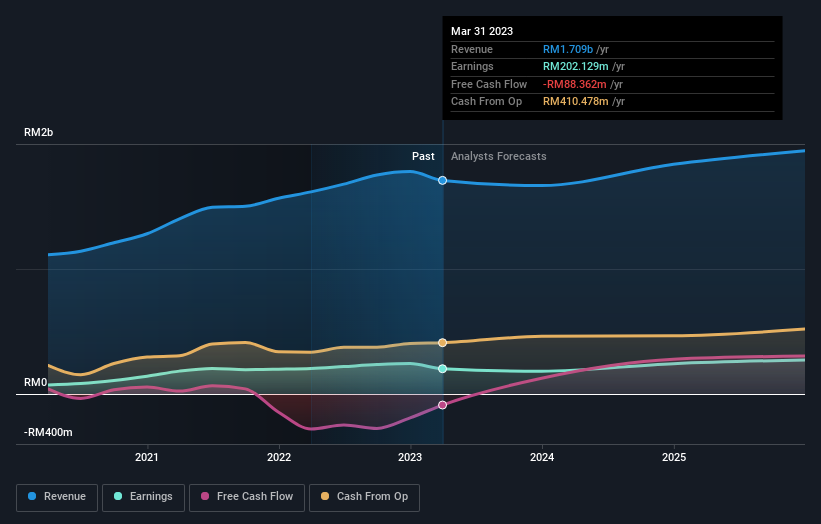Toggle the Earnings legend button
Screen dimensions: 821x524
tap(143, 497)
